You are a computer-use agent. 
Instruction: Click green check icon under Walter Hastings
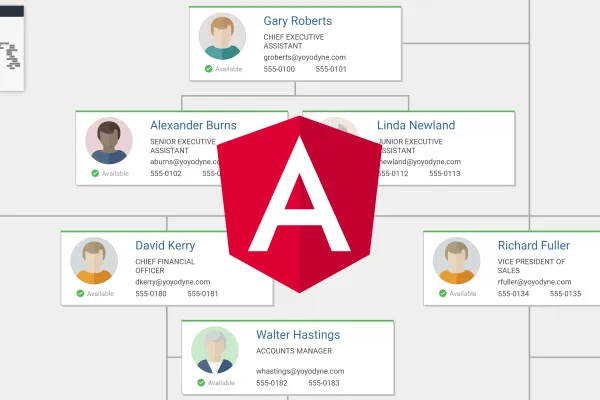pos(201,383)
